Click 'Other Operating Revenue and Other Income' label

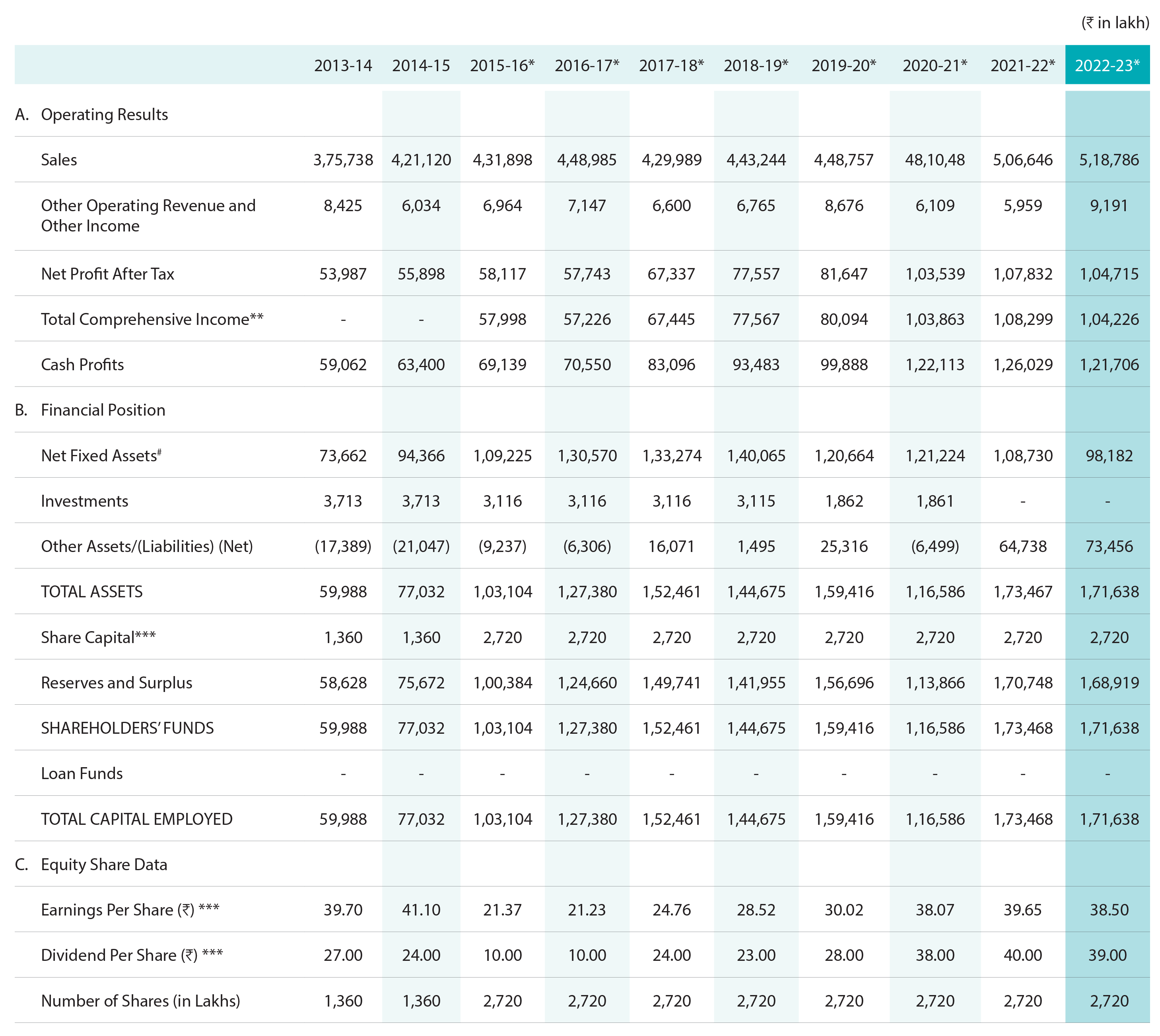(148, 216)
